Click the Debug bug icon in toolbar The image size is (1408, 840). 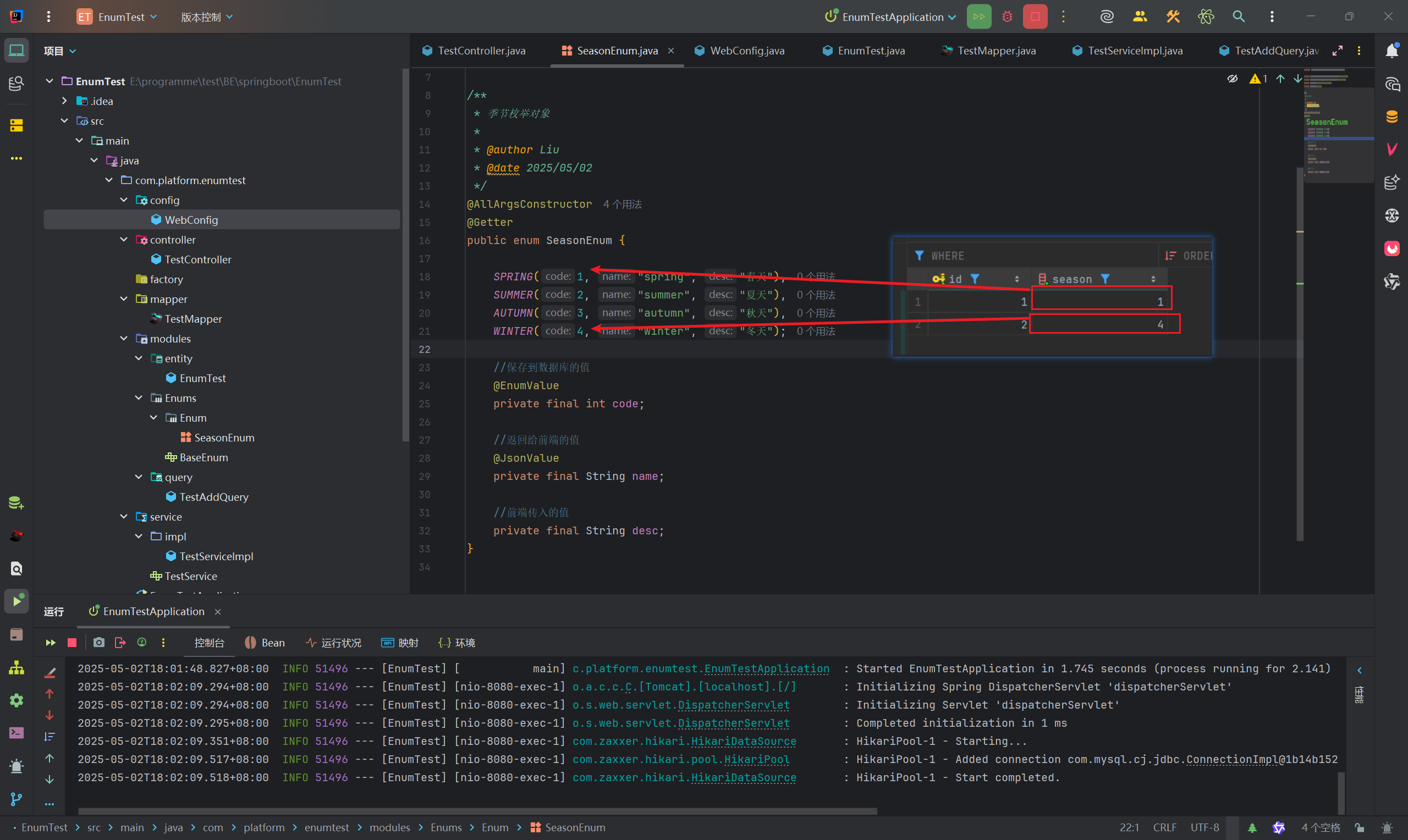pos(1007,16)
